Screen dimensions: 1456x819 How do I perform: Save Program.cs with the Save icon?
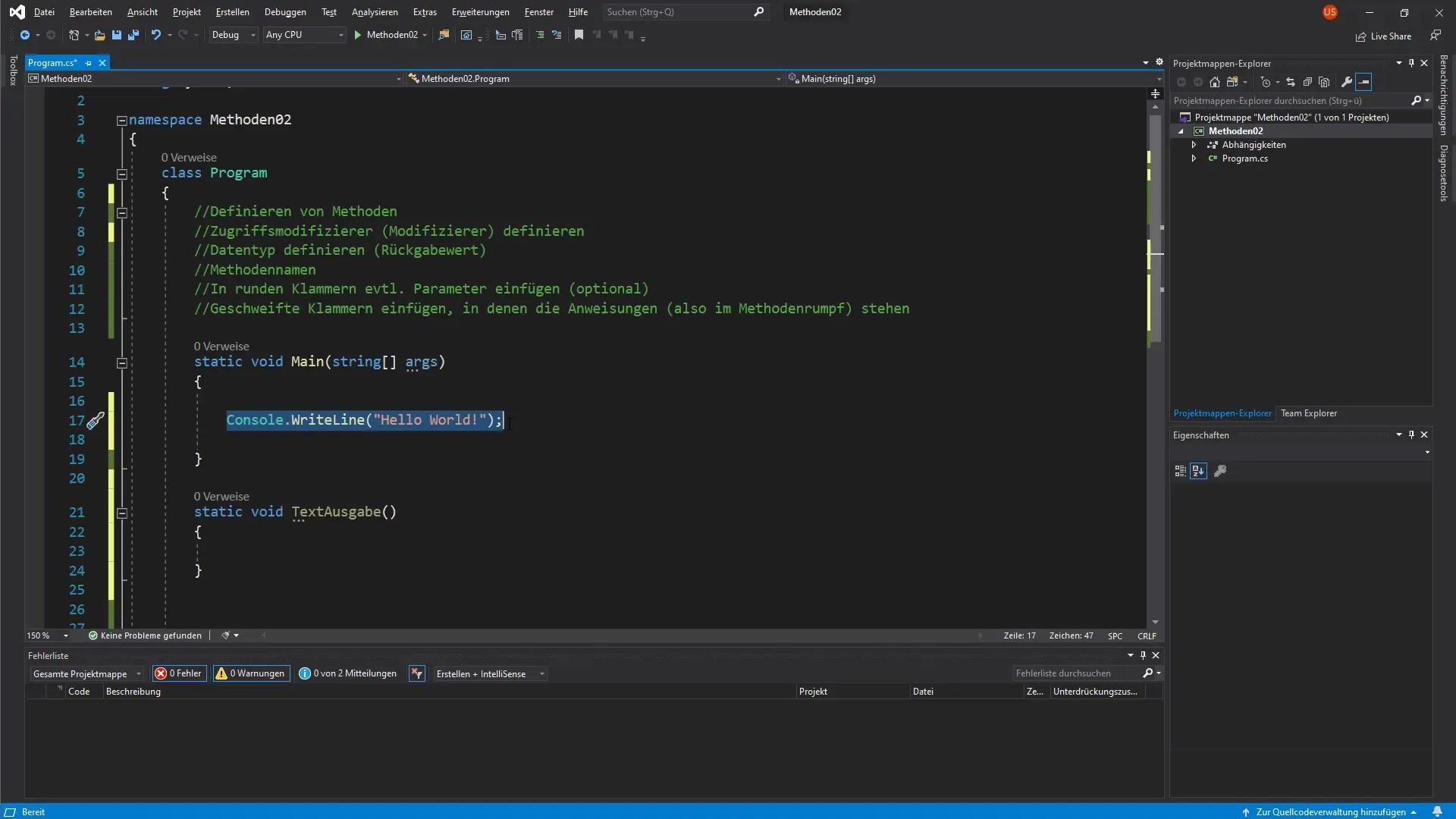(x=116, y=35)
